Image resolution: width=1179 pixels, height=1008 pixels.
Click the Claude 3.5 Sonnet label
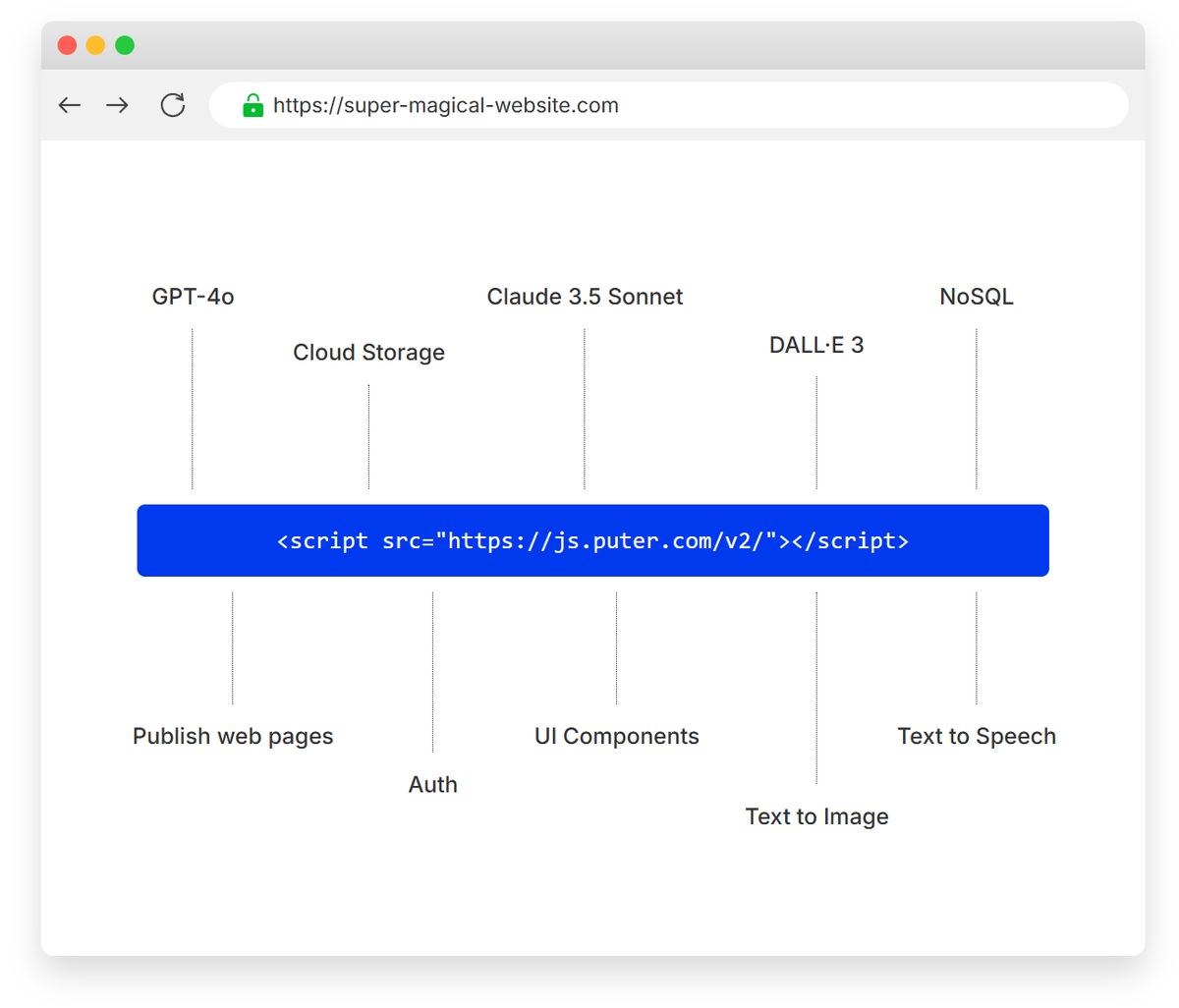tap(585, 297)
